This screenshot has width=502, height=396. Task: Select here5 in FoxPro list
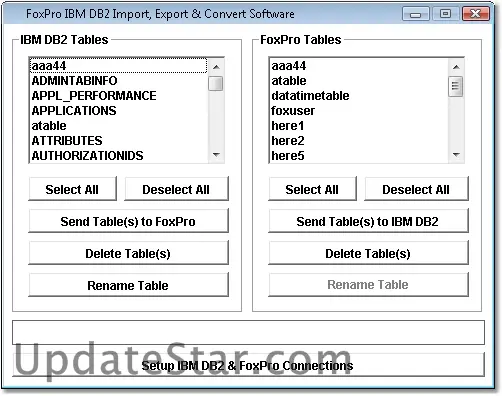359,156
